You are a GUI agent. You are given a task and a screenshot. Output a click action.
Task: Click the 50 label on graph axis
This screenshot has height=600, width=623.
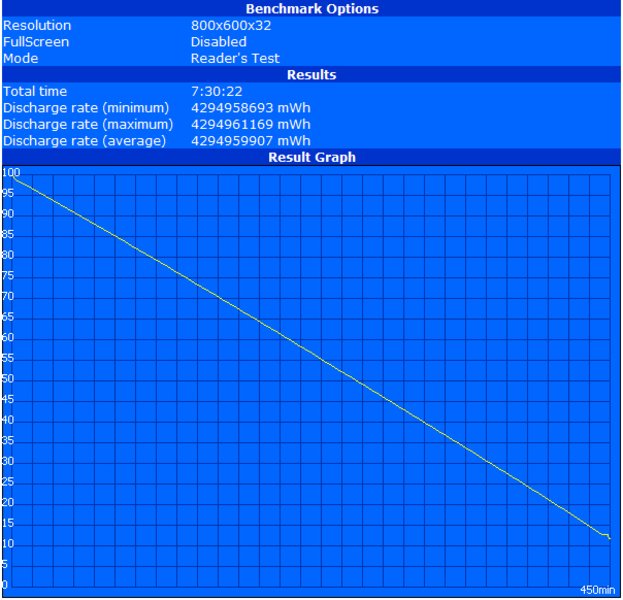8,378
